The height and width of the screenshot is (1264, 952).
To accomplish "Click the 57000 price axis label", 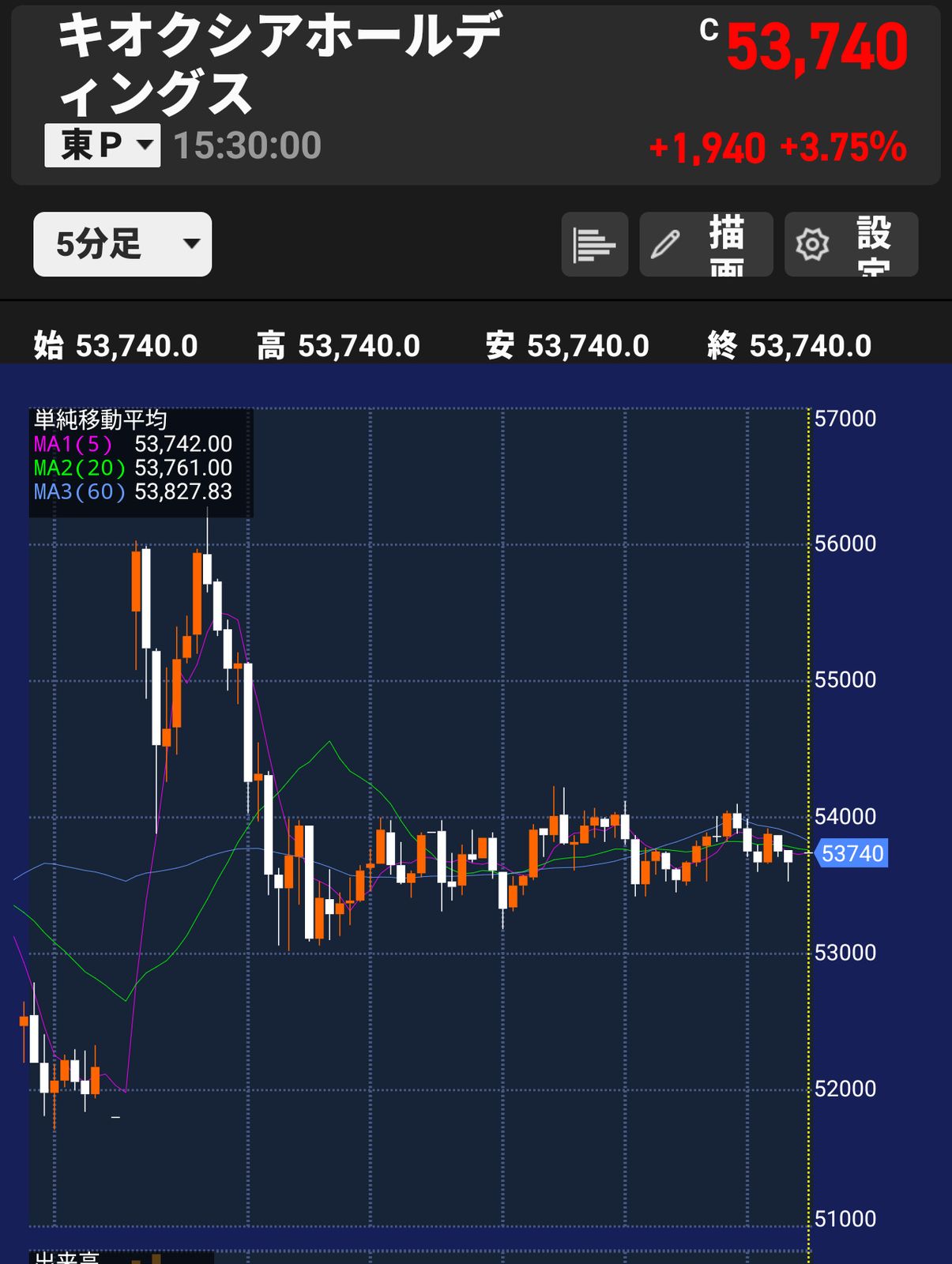I will [x=845, y=419].
